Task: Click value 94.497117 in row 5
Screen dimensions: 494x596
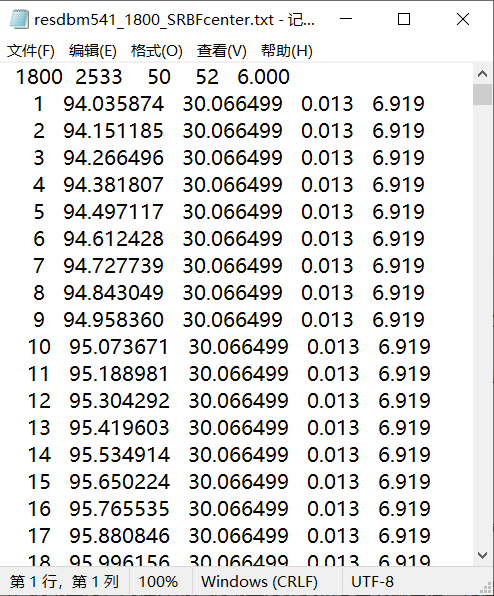Action: click(x=113, y=212)
